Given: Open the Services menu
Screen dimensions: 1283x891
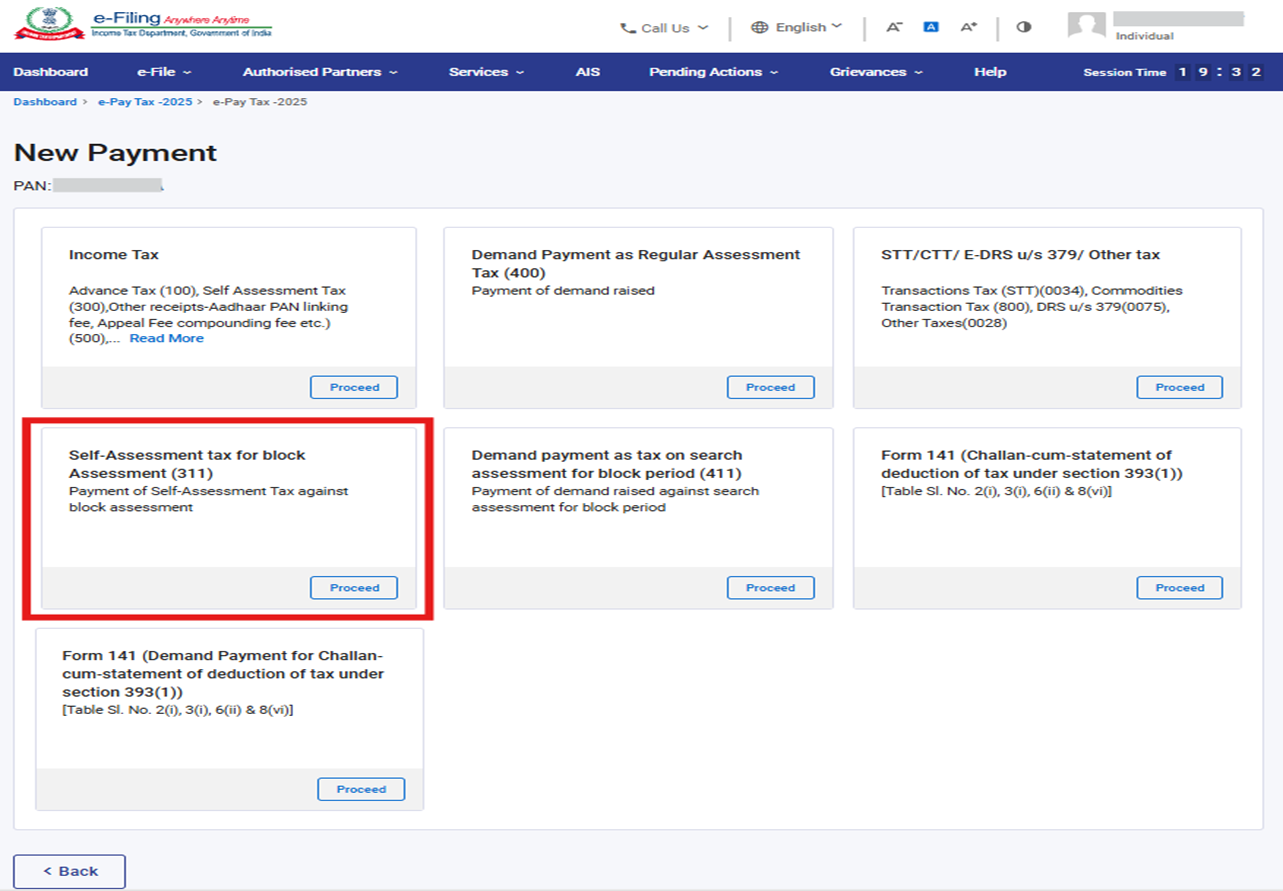Looking at the screenshot, I should pyautogui.click(x=486, y=72).
